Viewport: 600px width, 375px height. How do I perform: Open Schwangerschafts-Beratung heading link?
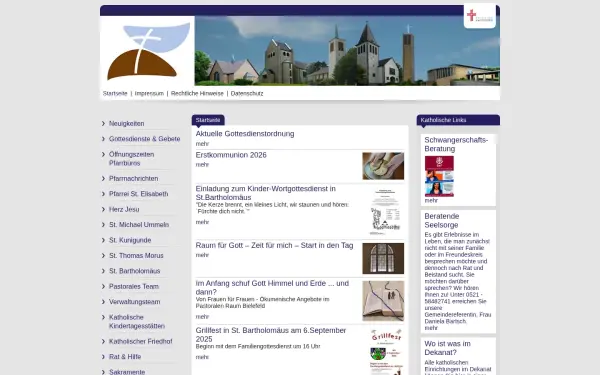pos(456,144)
